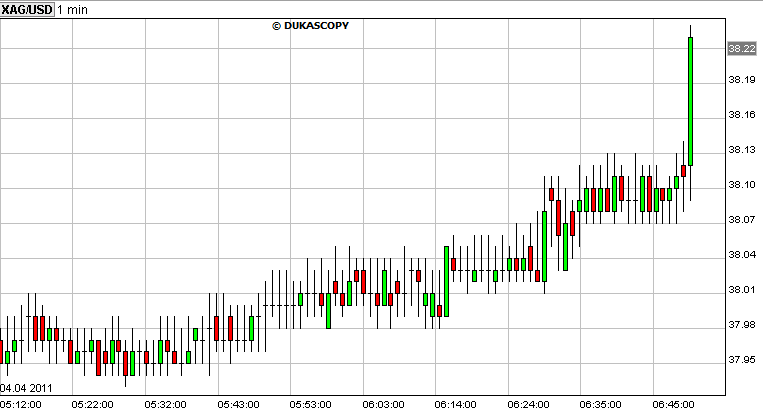Click the 37.98 price axis label
Screen dimensions: 763x413
pyautogui.click(x=742, y=324)
